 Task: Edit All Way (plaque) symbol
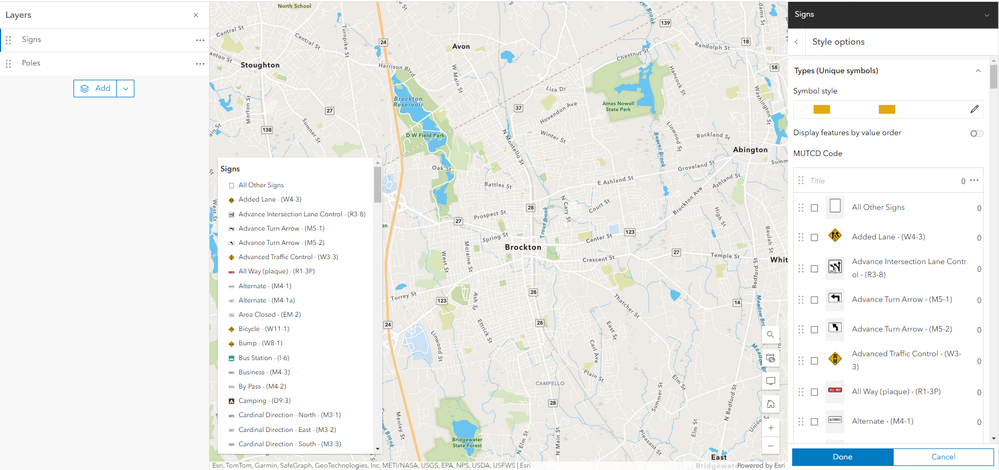pos(835,390)
